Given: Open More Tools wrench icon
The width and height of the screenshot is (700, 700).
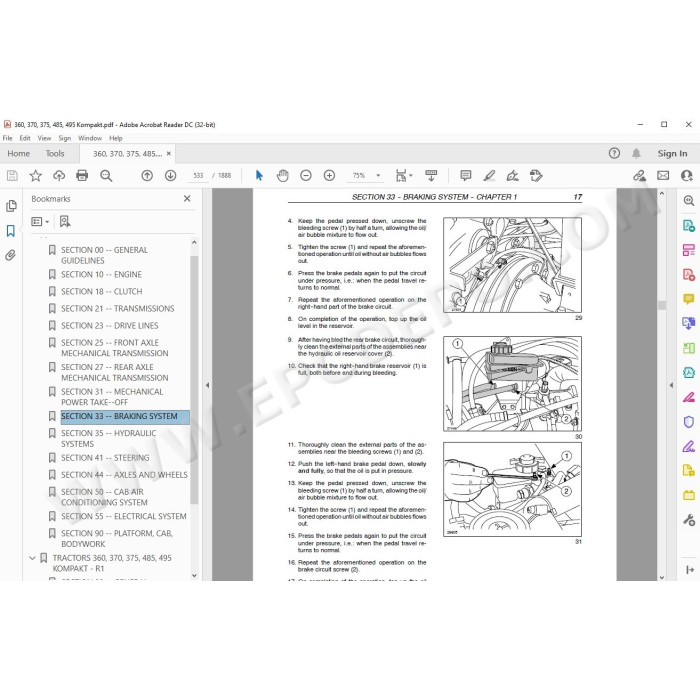Looking at the screenshot, I should (x=688, y=520).
